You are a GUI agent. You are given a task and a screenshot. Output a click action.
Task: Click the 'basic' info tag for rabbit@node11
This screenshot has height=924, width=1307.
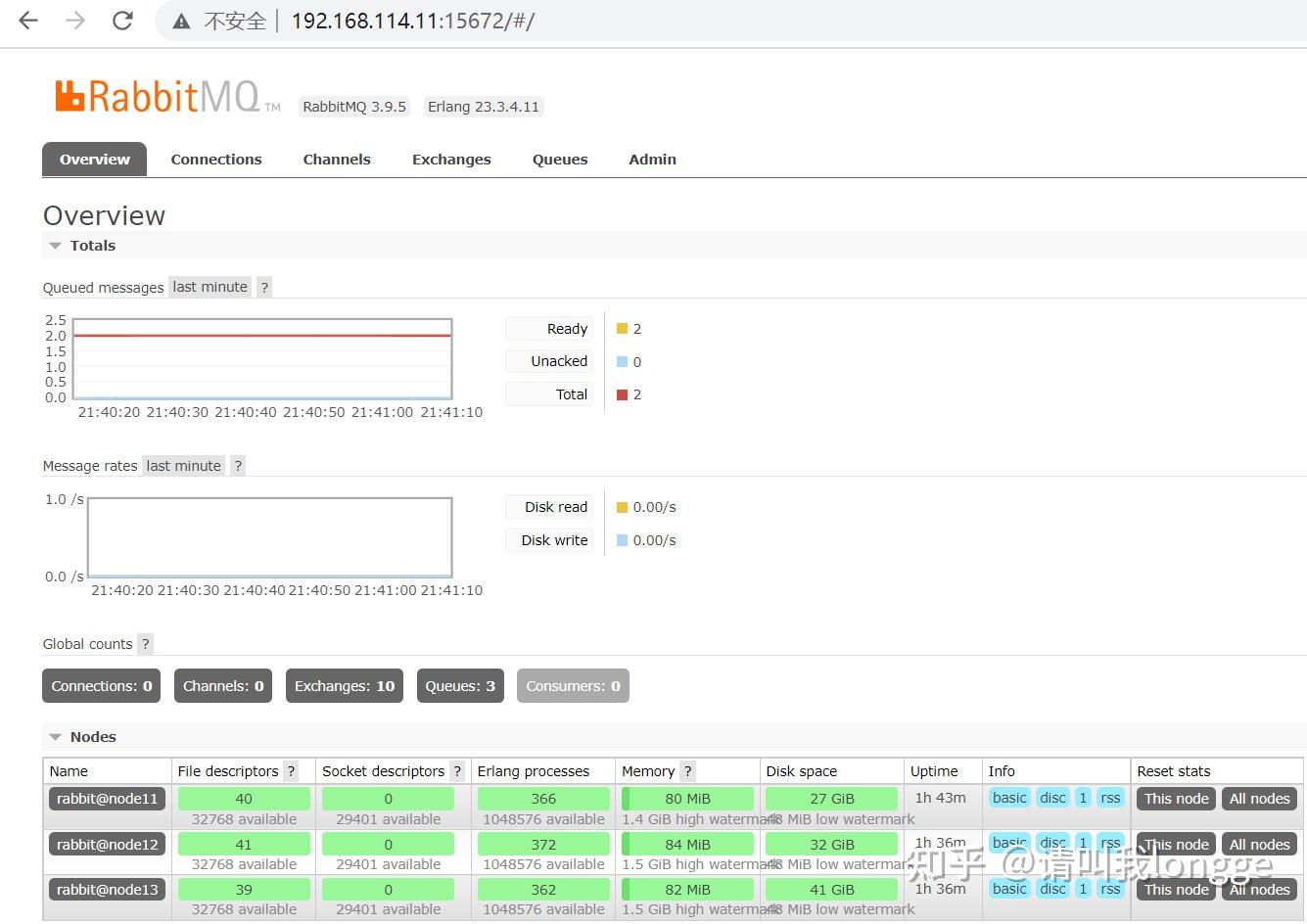[1009, 798]
